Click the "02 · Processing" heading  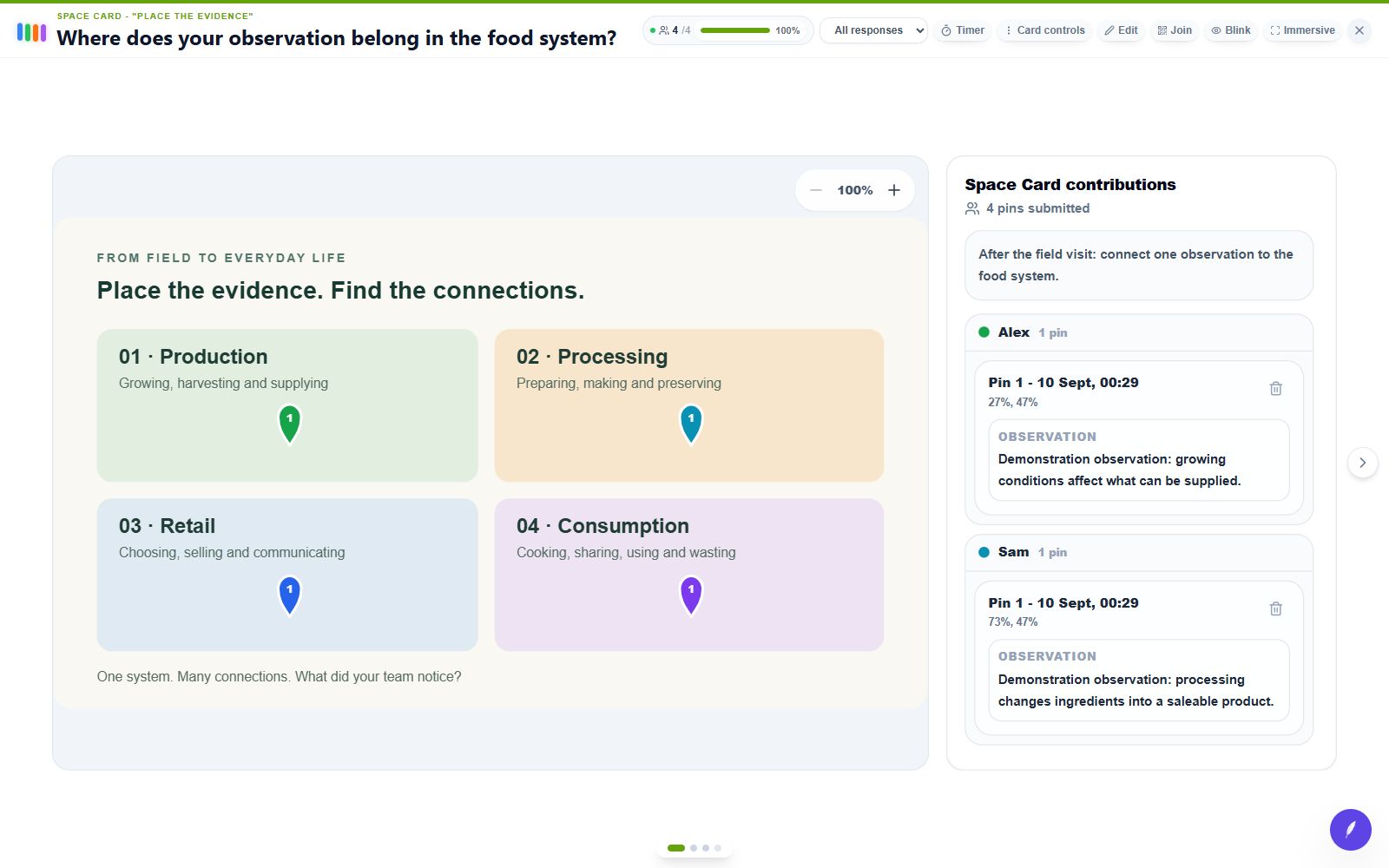pyautogui.click(x=592, y=357)
